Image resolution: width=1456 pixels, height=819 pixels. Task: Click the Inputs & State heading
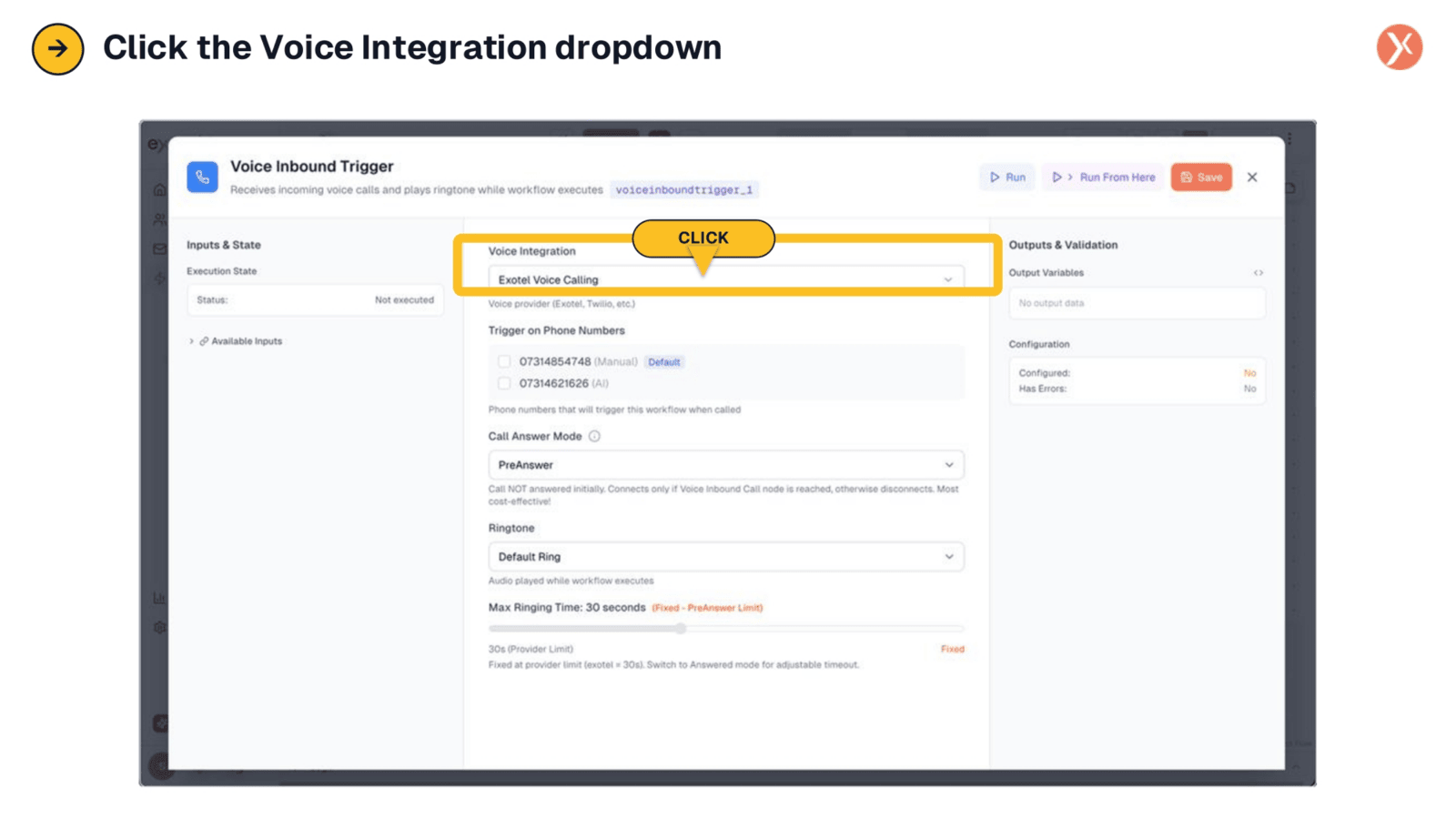[x=224, y=245]
